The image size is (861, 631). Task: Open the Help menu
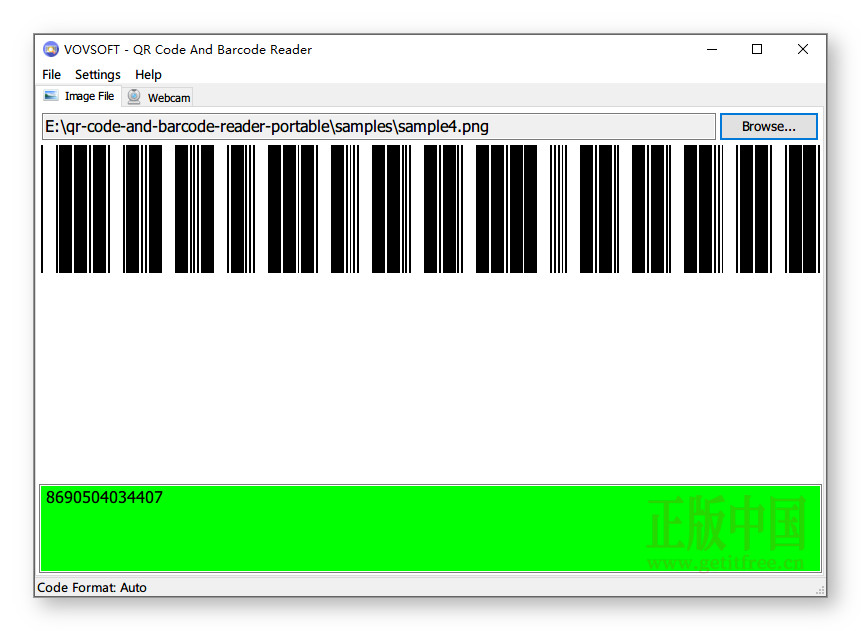point(148,75)
